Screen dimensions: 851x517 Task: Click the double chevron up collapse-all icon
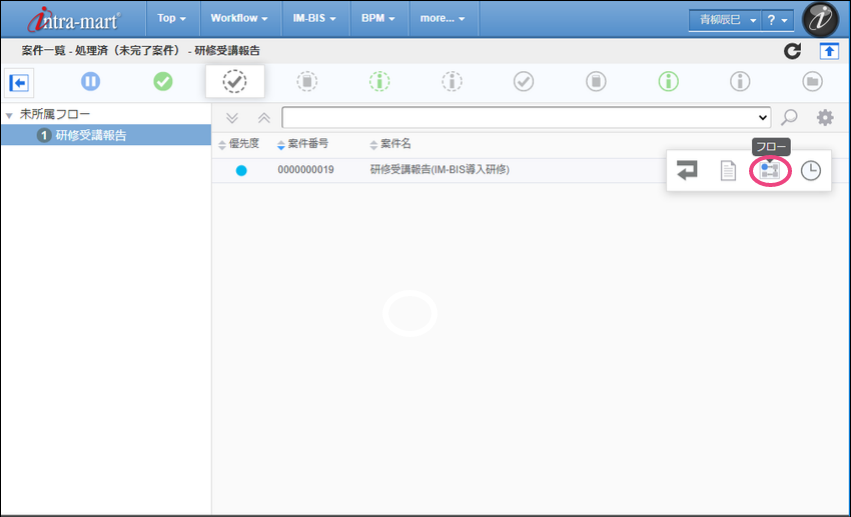pyautogui.click(x=264, y=118)
